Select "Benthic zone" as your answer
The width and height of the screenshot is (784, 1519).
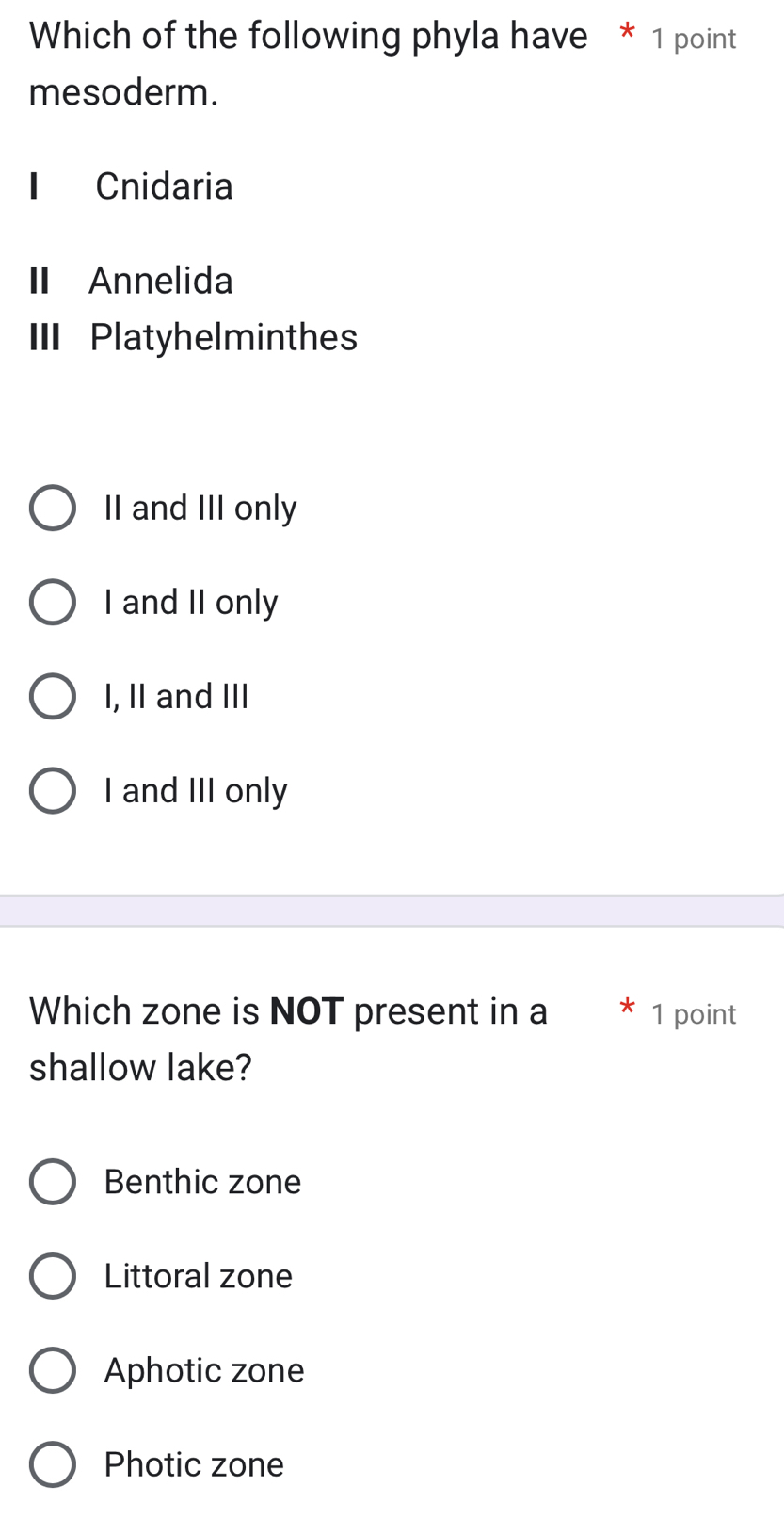pos(53,1182)
